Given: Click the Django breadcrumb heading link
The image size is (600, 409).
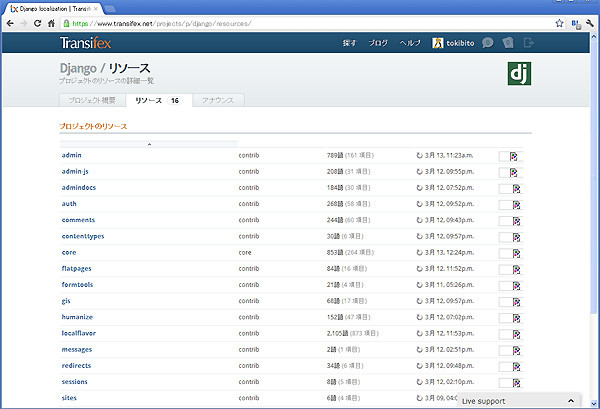Looking at the screenshot, I should click(78, 68).
